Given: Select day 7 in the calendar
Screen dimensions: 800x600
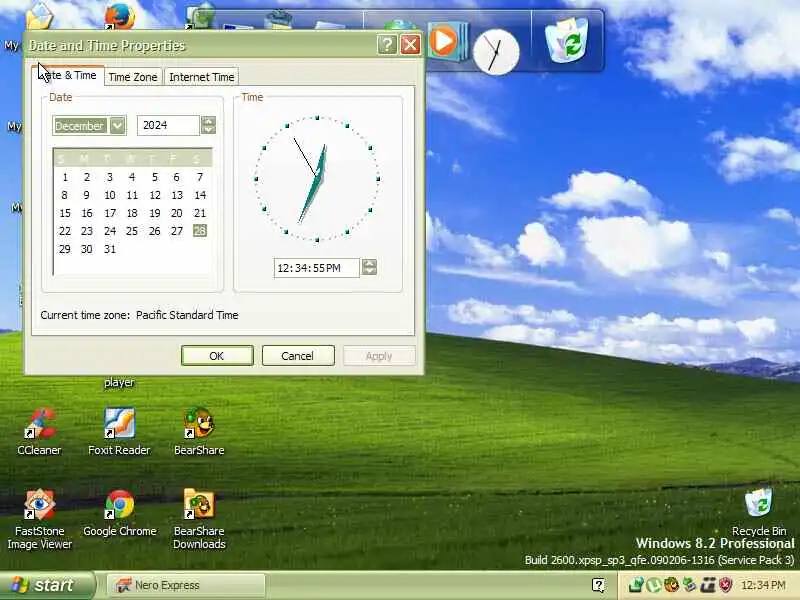Looking at the screenshot, I should [199, 177].
